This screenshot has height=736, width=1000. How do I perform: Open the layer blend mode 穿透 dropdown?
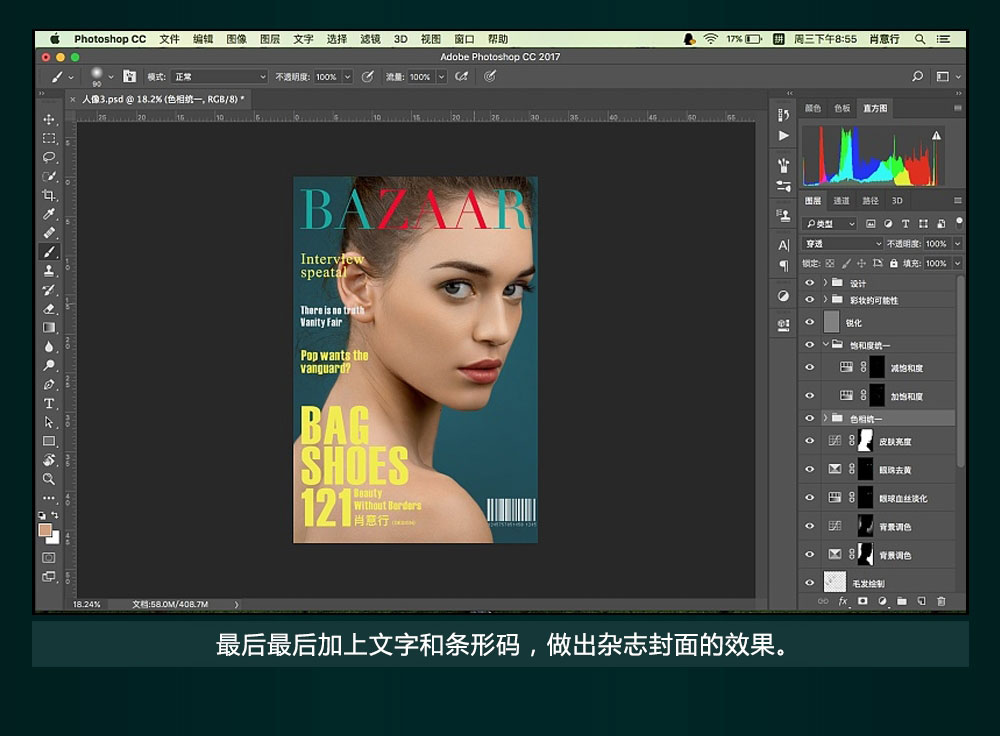click(842, 244)
